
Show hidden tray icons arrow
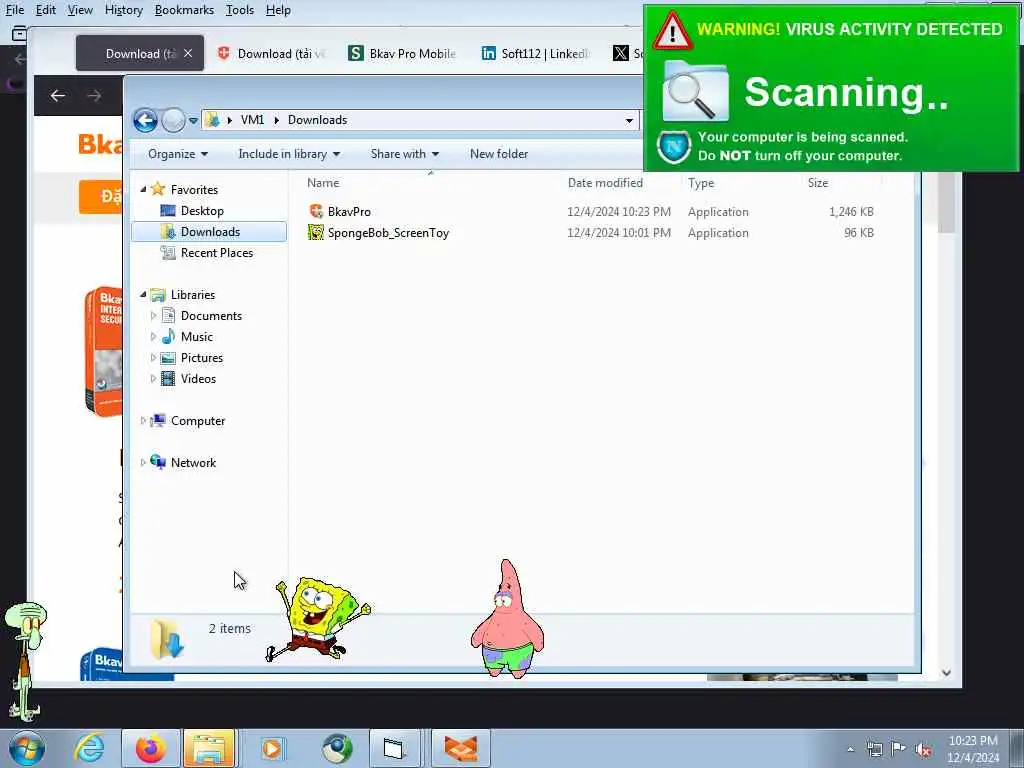pyautogui.click(x=850, y=749)
